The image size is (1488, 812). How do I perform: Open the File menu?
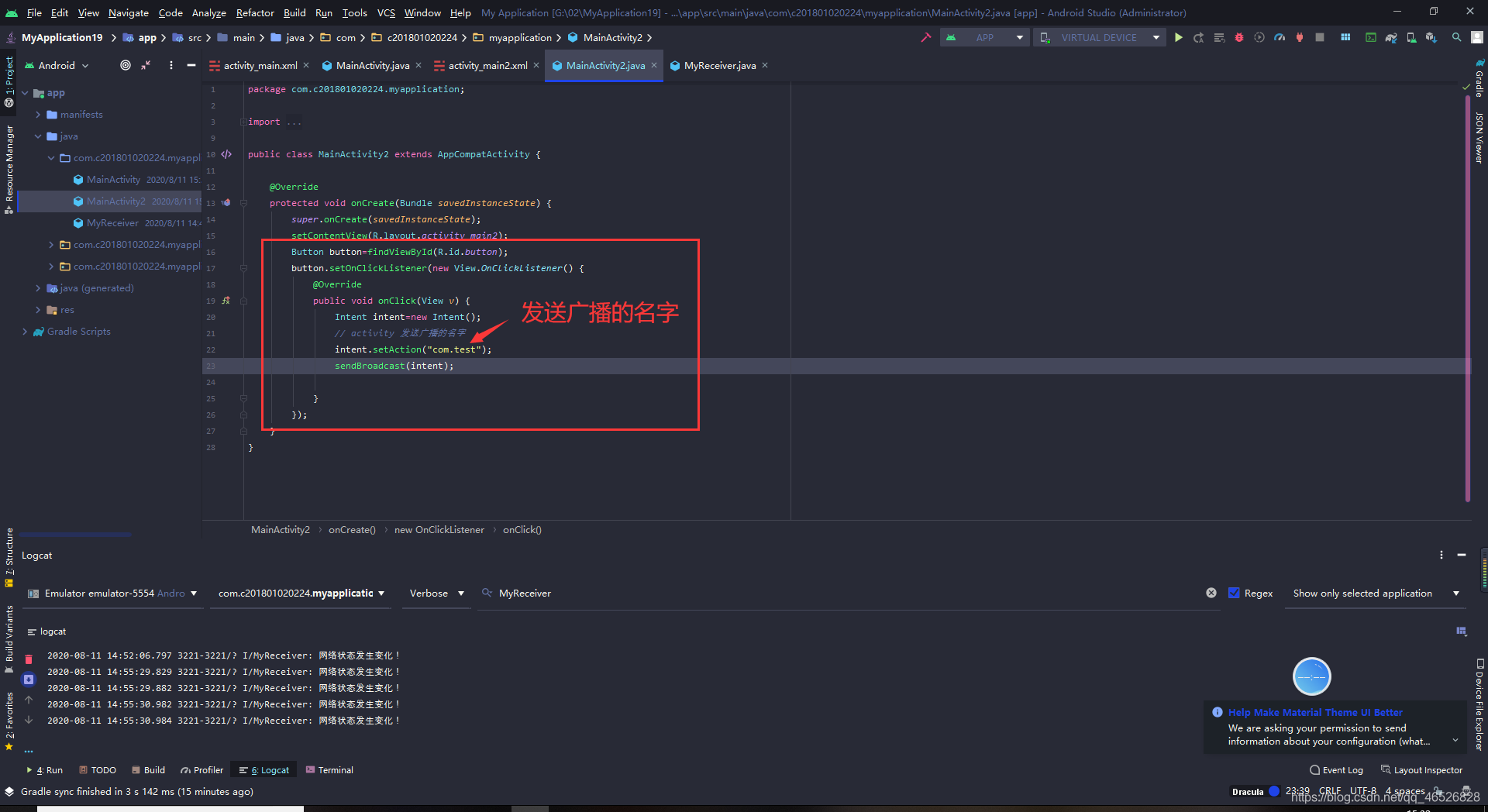pos(34,12)
